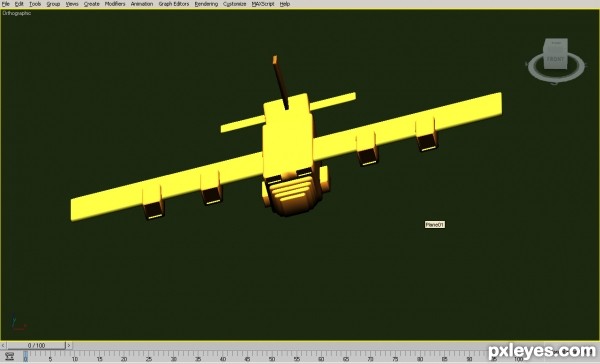600x364 pixels.
Task: Step the time slider back with left arrow
Action: click(x=3, y=345)
